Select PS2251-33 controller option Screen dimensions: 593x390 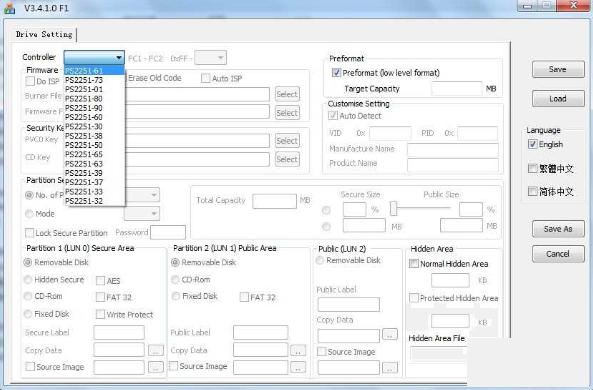(x=94, y=191)
